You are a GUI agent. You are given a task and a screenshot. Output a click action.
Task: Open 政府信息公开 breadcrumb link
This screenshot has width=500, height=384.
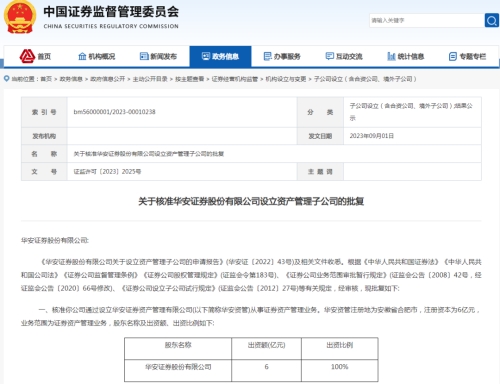[x=108, y=79]
